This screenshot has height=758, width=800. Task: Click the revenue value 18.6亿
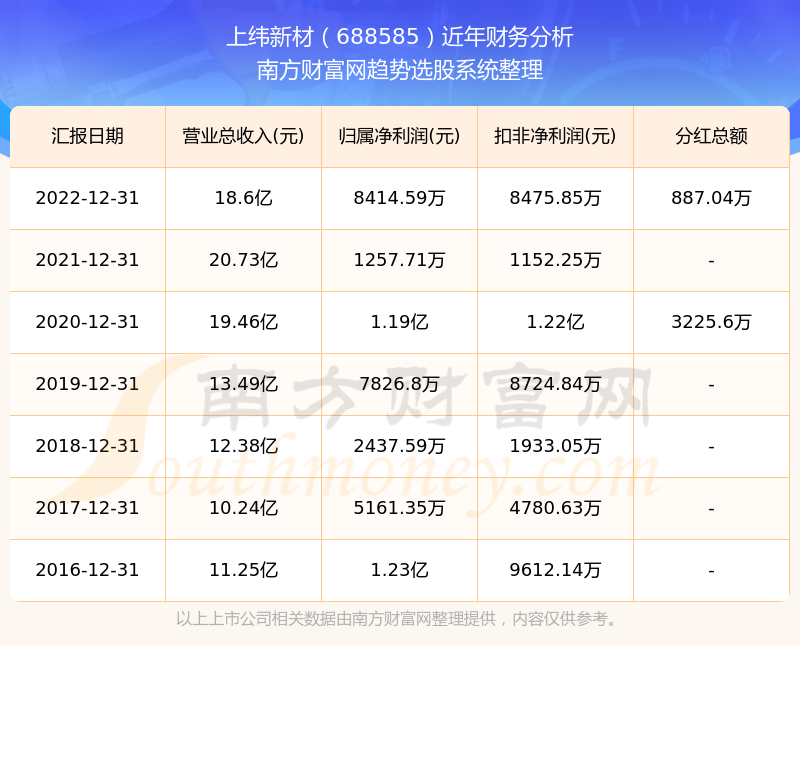coord(243,198)
